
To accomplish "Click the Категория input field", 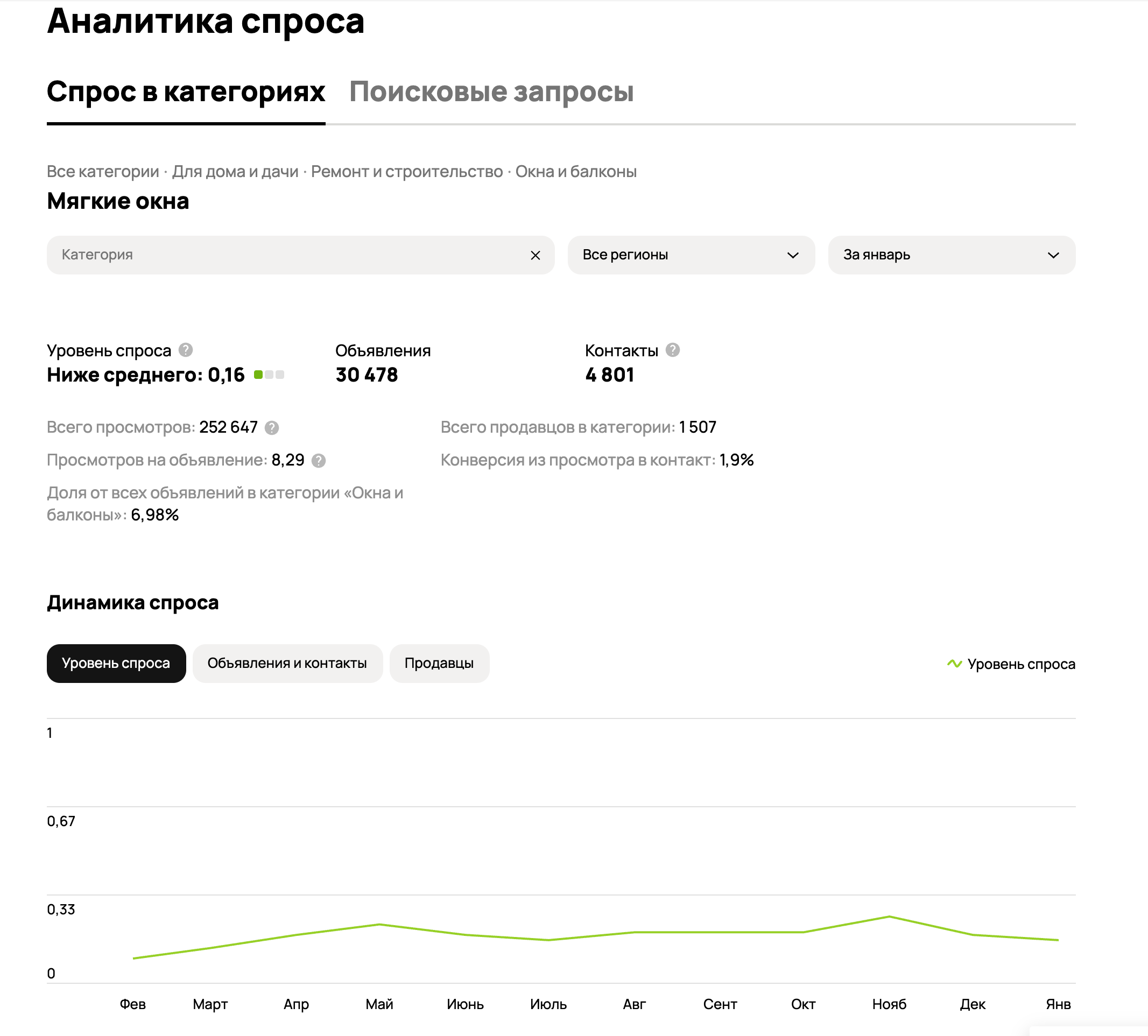I will pos(285,255).
